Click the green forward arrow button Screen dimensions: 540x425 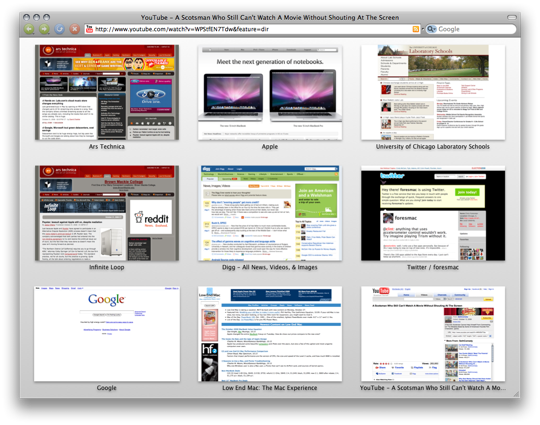(44, 29)
